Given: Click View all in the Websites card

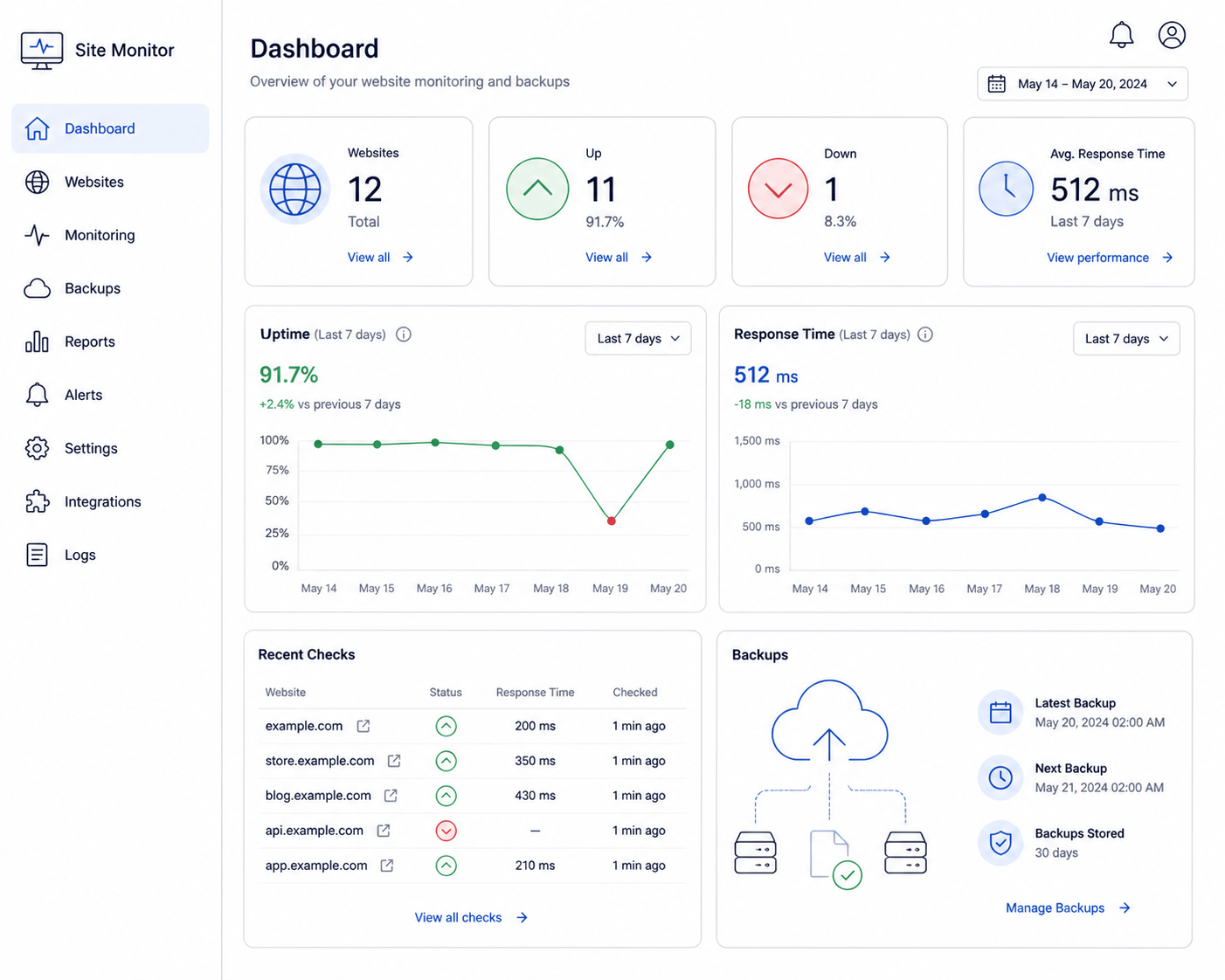Looking at the screenshot, I should point(380,258).
